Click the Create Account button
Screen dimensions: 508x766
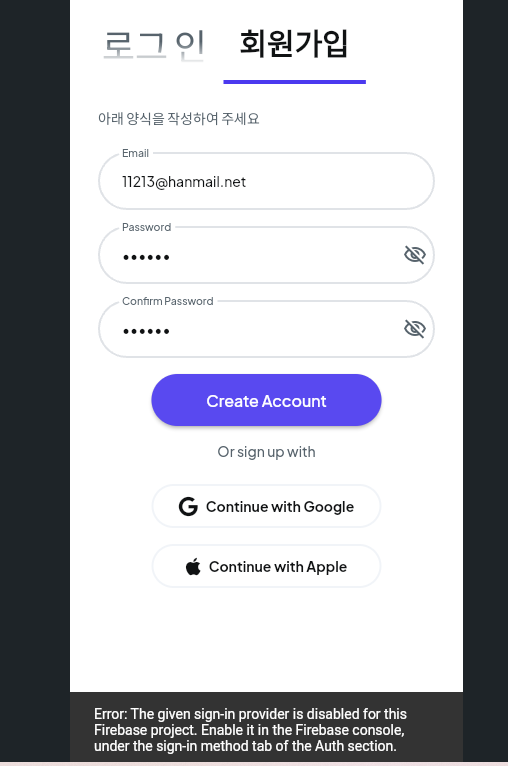(x=266, y=400)
